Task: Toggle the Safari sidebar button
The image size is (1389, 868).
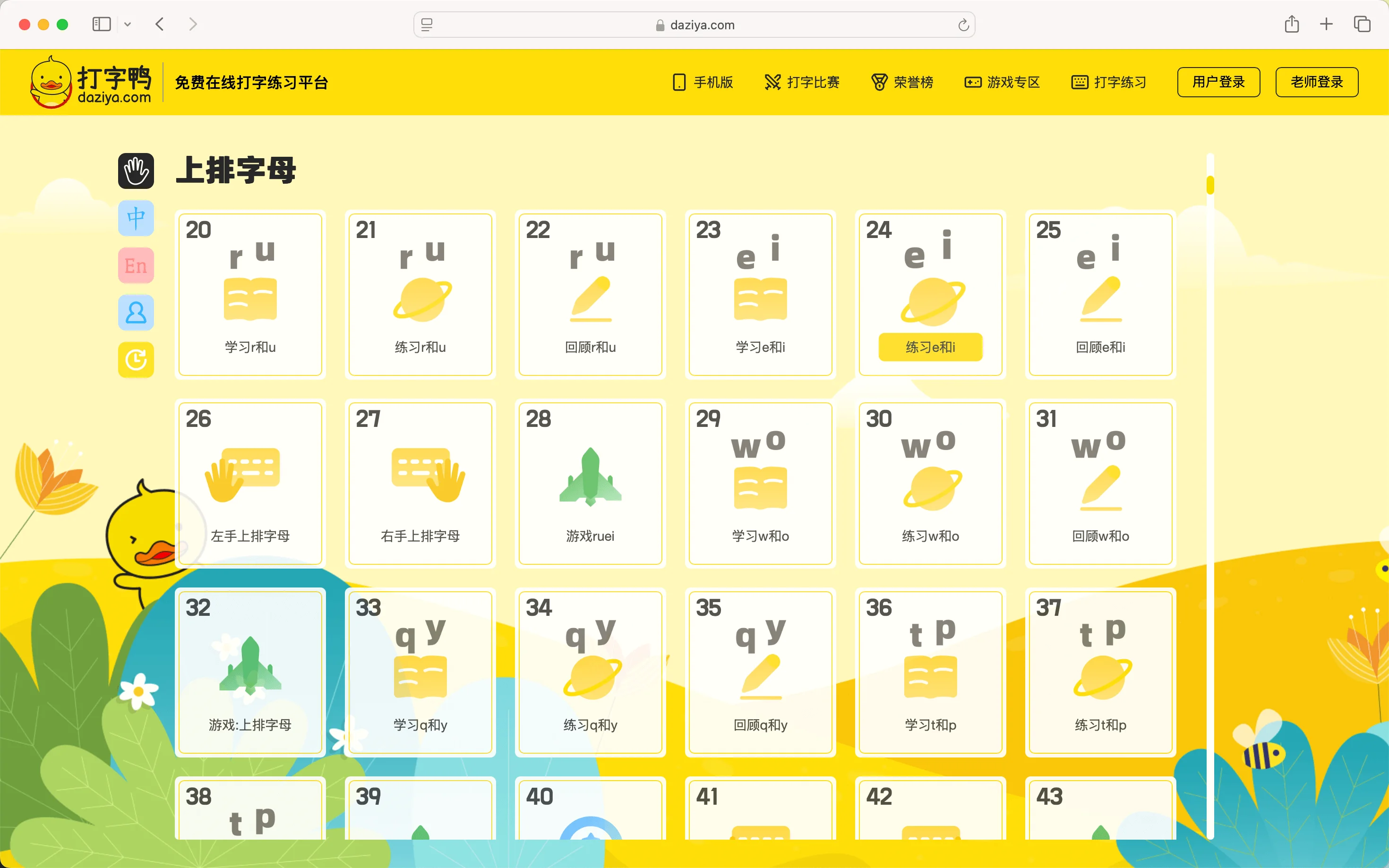Action: pyautogui.click(x=102, y=24)
